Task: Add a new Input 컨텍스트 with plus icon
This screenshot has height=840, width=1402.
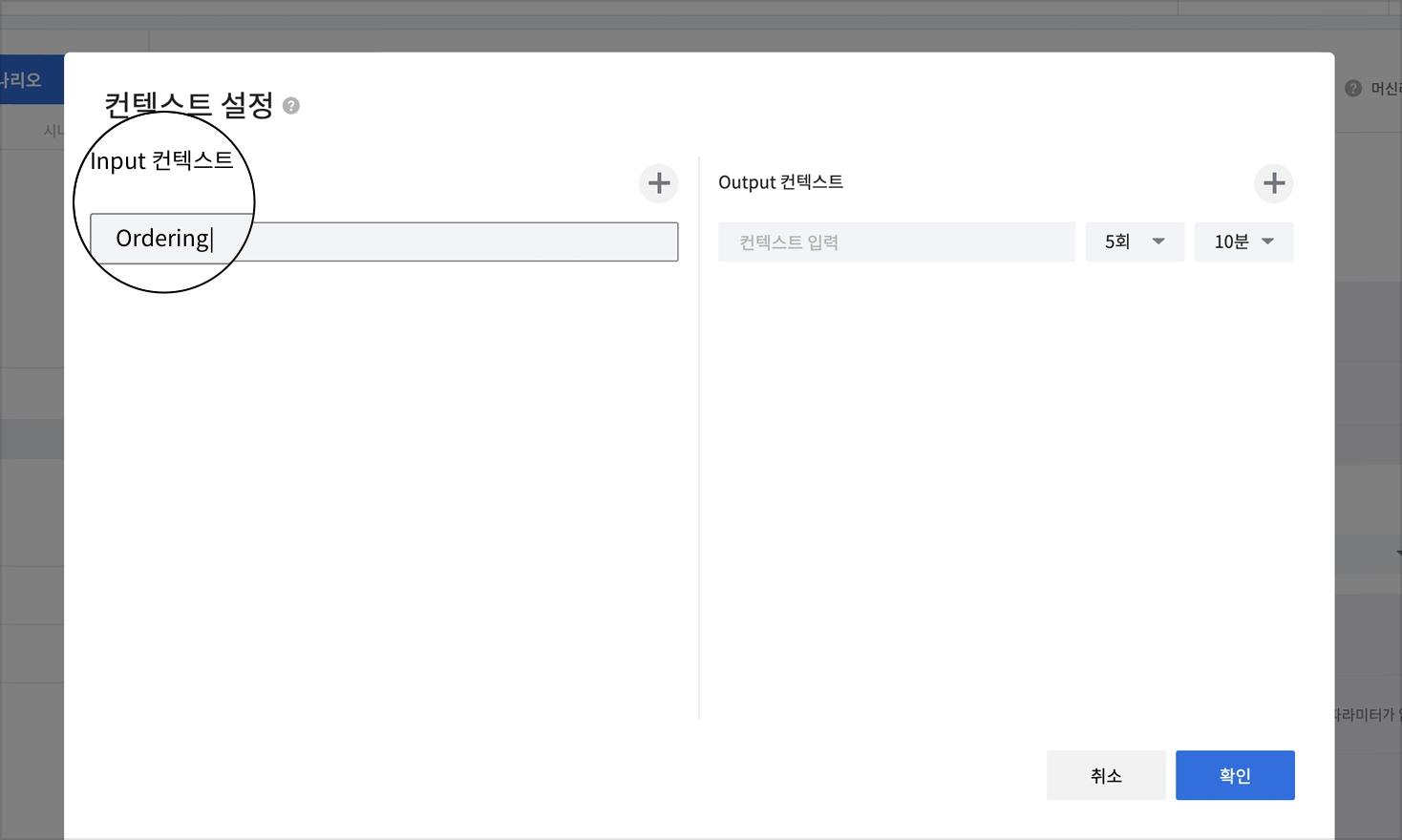Action: pyautogui.click(x=659, y=183)
